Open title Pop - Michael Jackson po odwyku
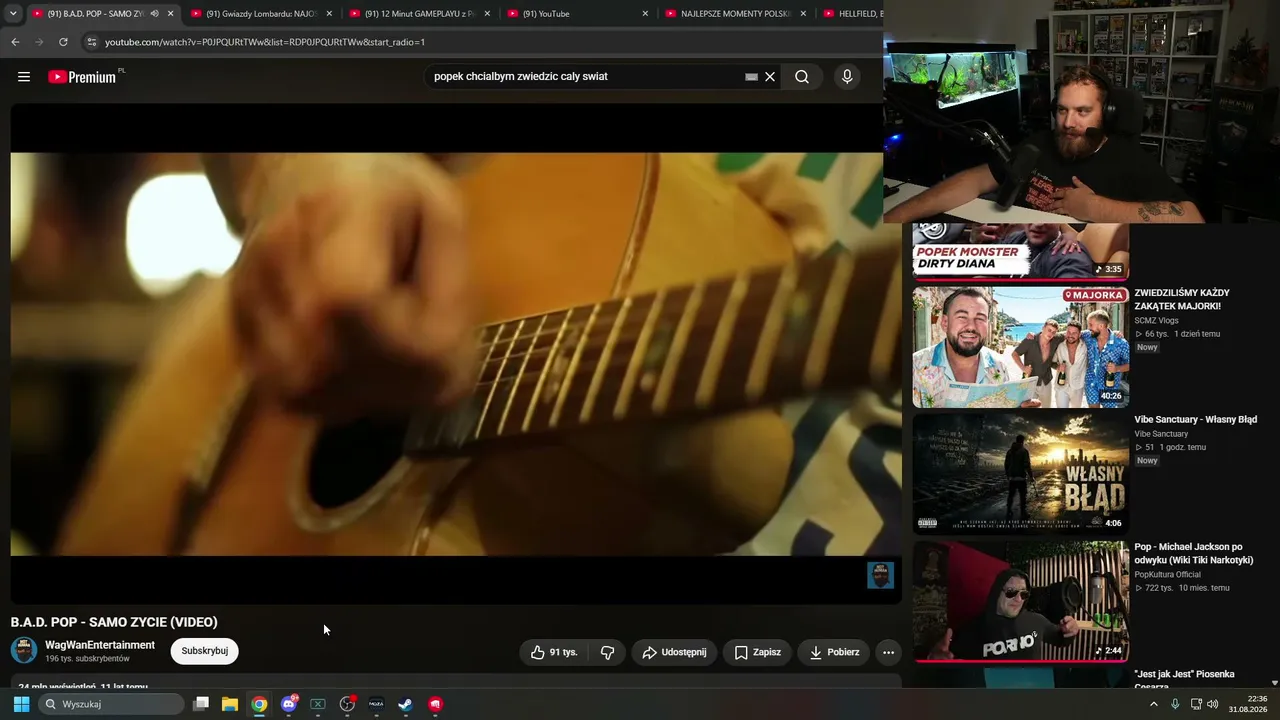This screenshot has height=720, width=1280. pyautogui.click(x=1194, y=553)
